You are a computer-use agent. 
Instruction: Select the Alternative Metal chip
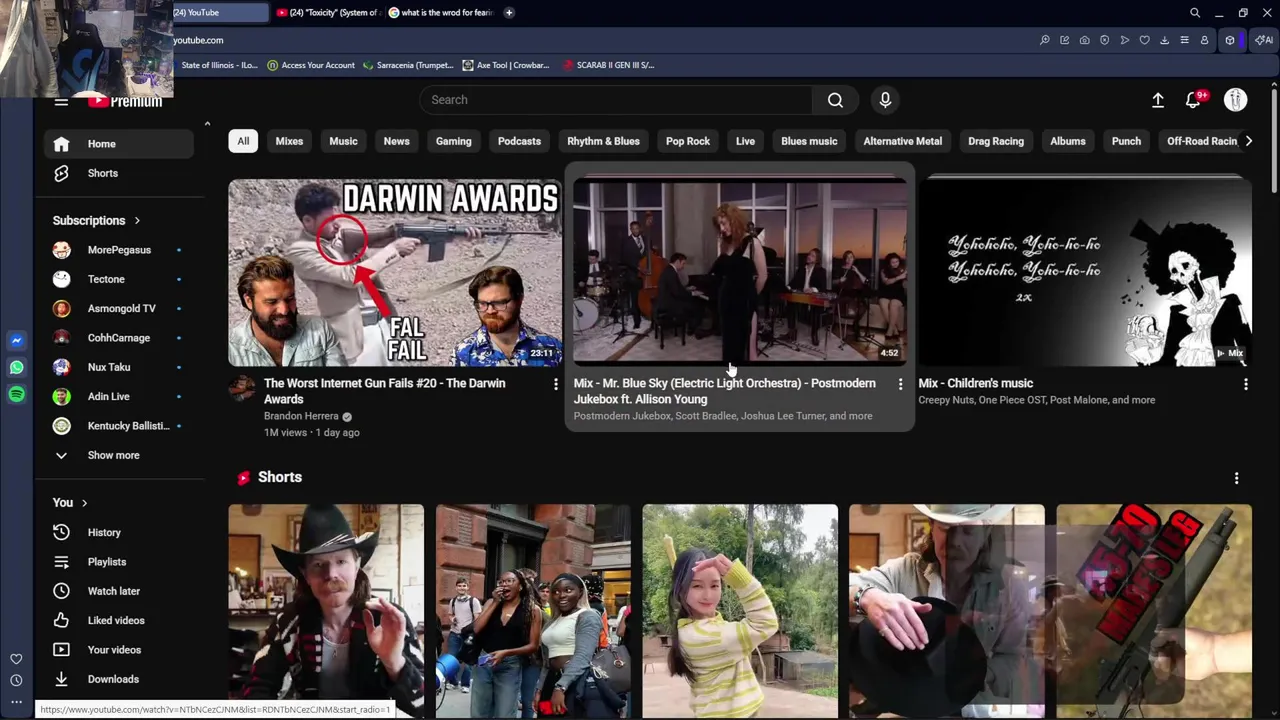pyautogui.click(x=902, y=141)
